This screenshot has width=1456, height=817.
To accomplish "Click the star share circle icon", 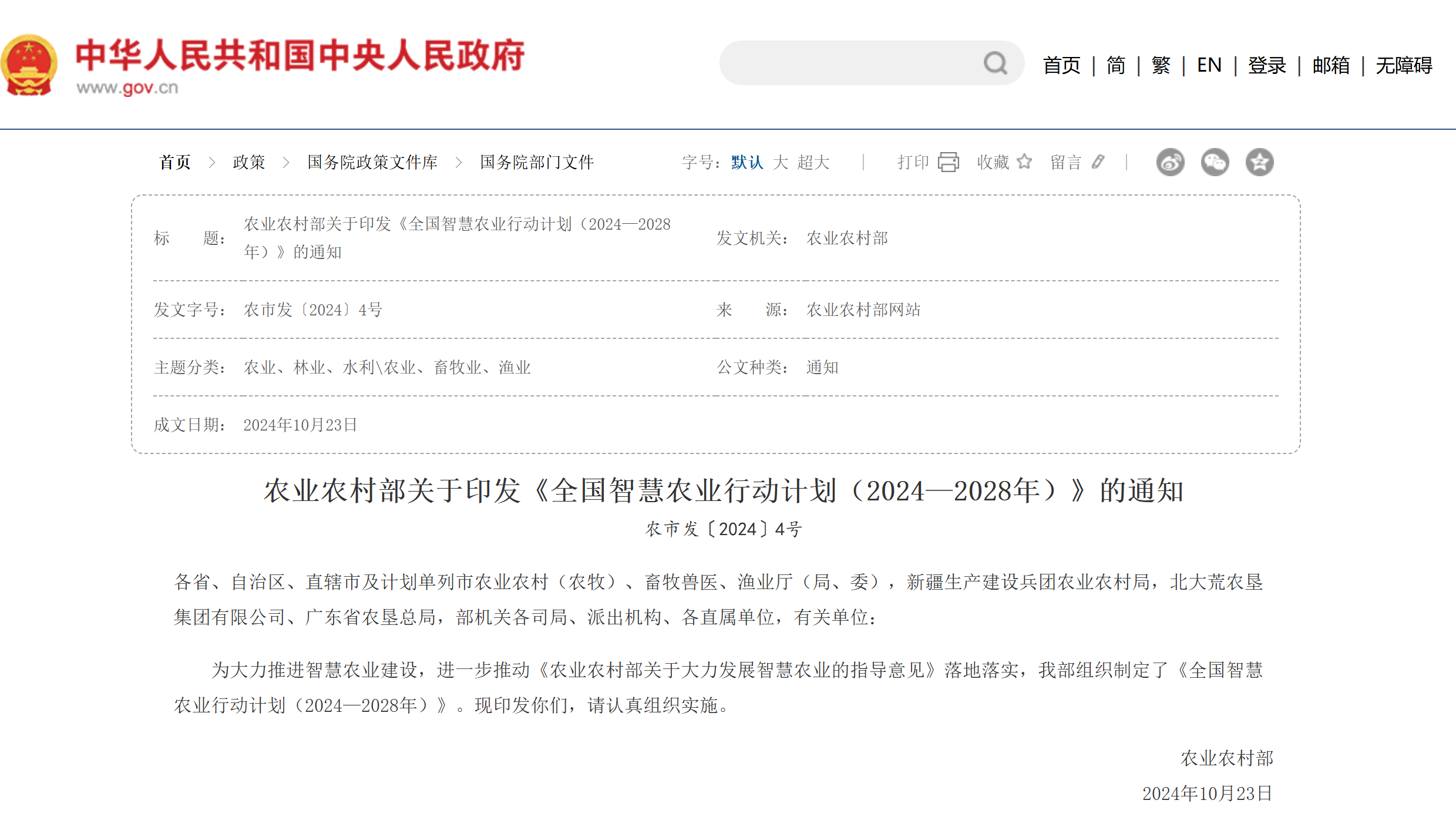I will 1259,162.
